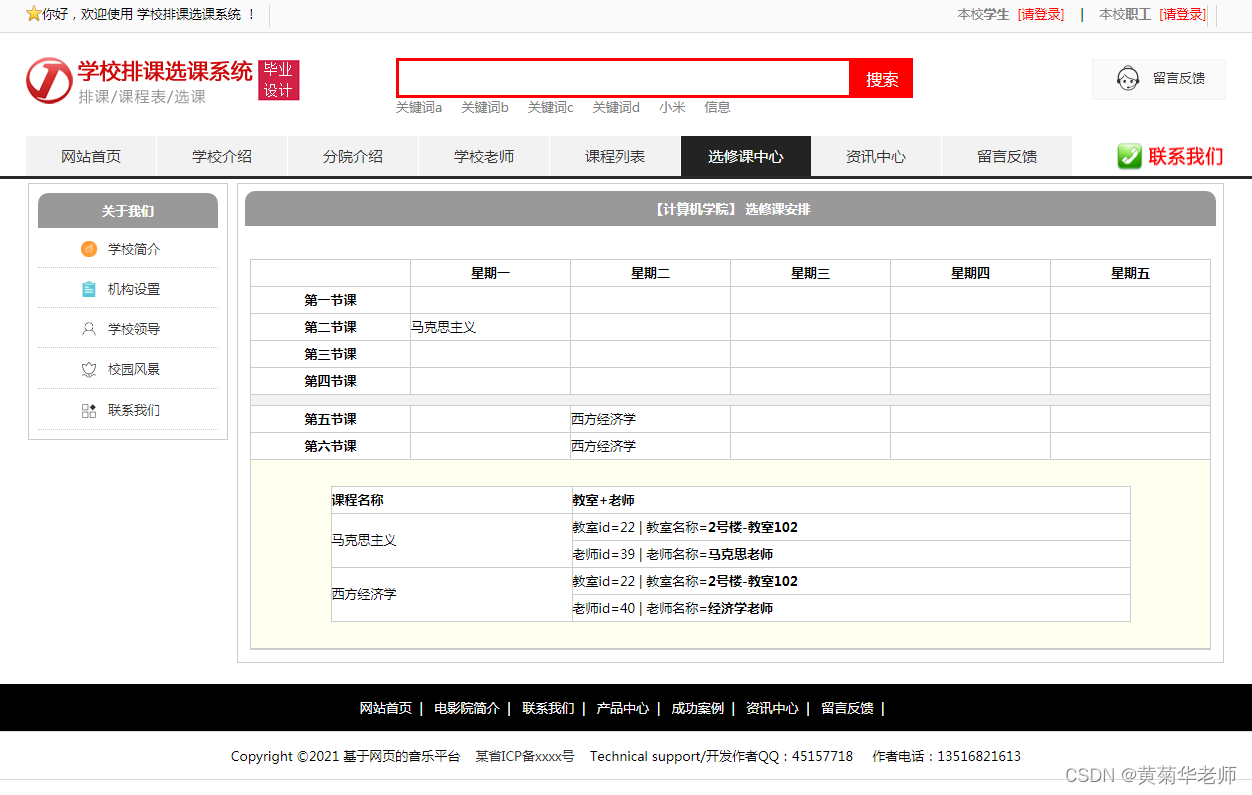This screenshot has height=795, width=1252.
Task: Open 留言反馈 button in the header
Action: click(1159, 78)
